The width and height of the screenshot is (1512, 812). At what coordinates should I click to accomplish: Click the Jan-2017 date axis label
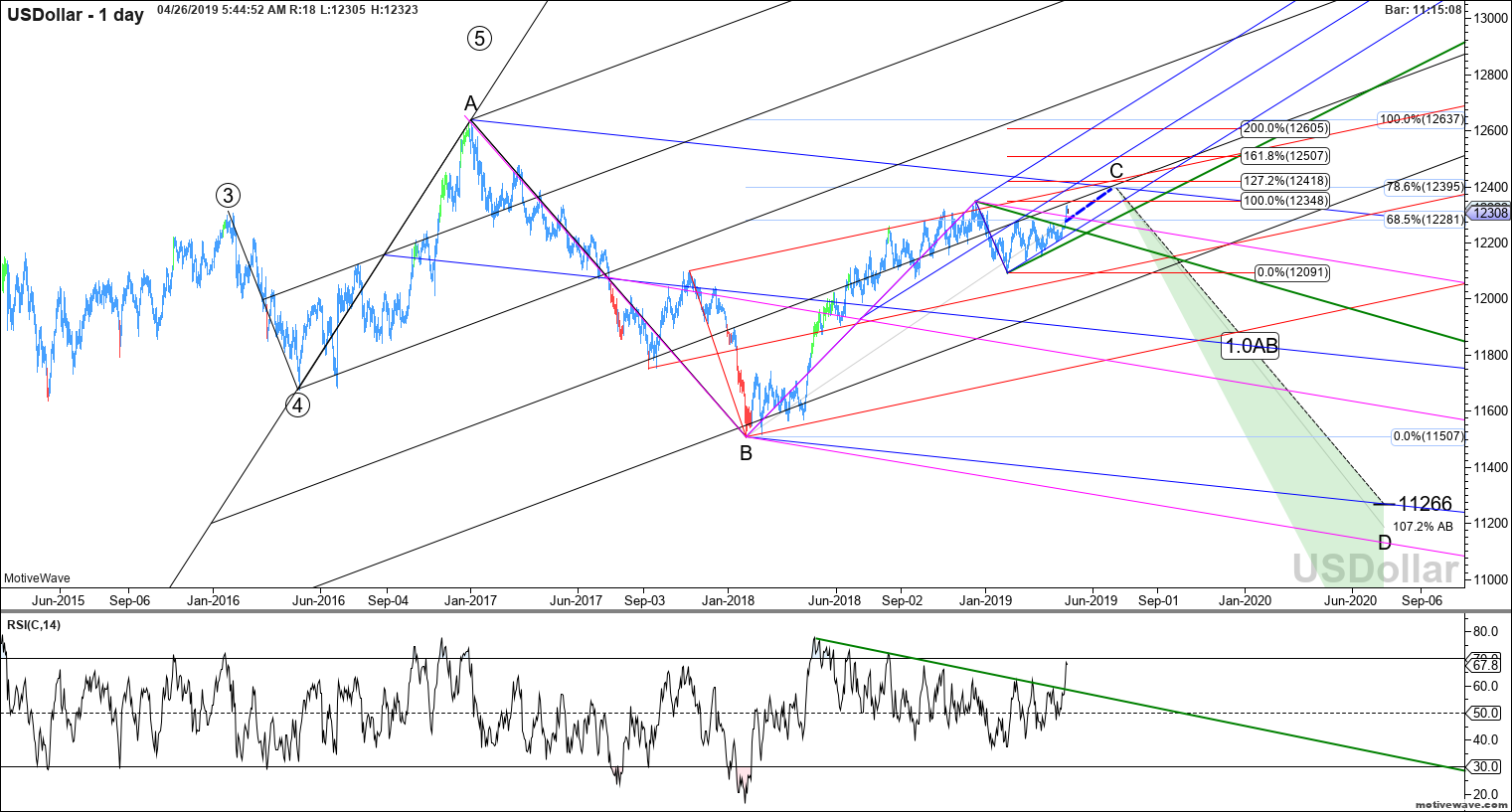coord(470,600)
